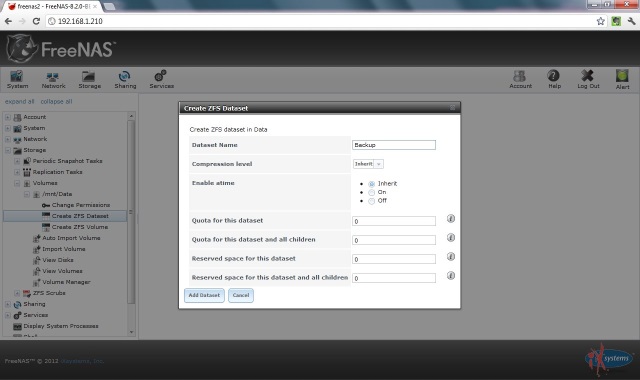
Task: Click the Quota for this dataset field
Action: tap(394, 221)
